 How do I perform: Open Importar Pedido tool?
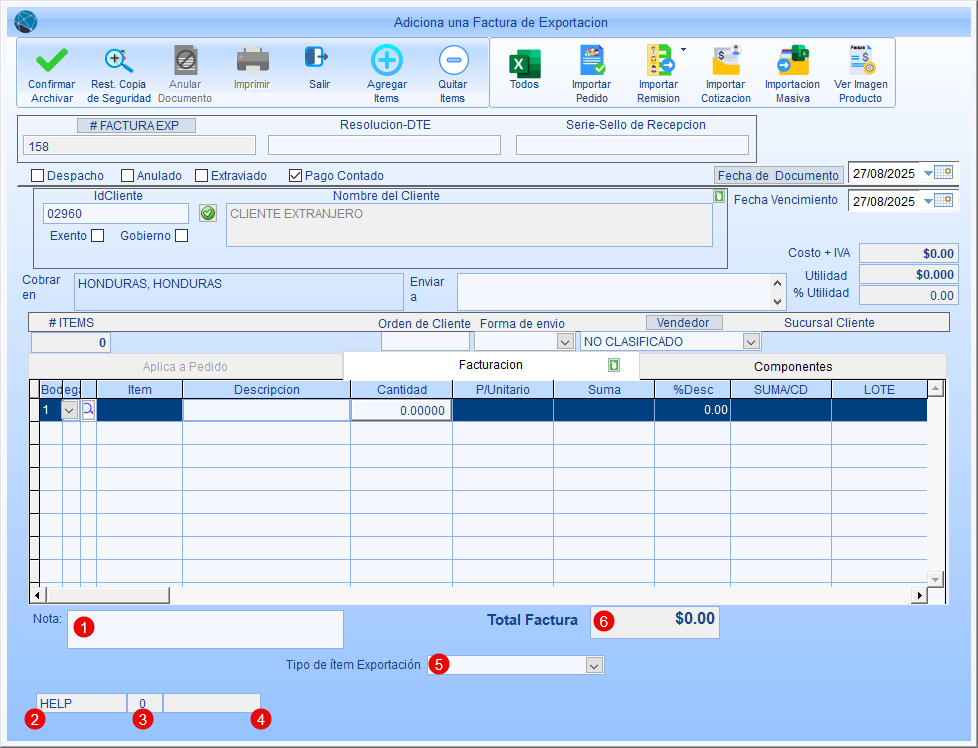pyautogui.click(x=591, y=62)
